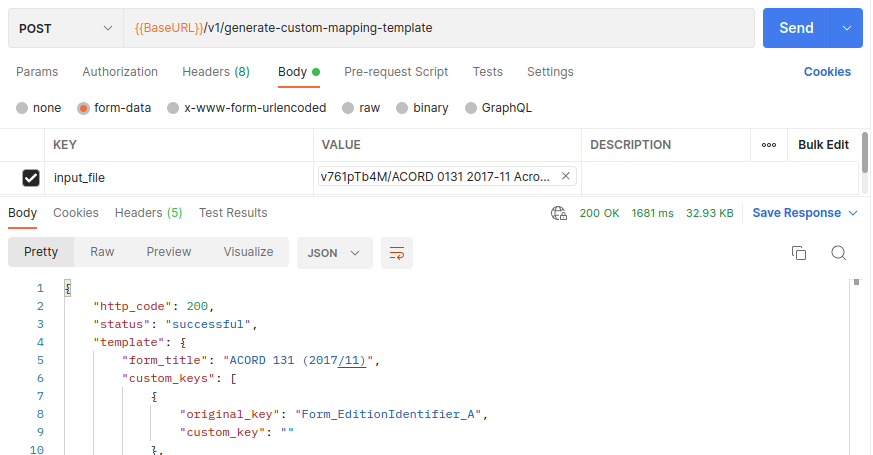Open the column options three-dots menu
Image resolution: width=873 pixels, height=455 pixels.
(x=769, y=145)
